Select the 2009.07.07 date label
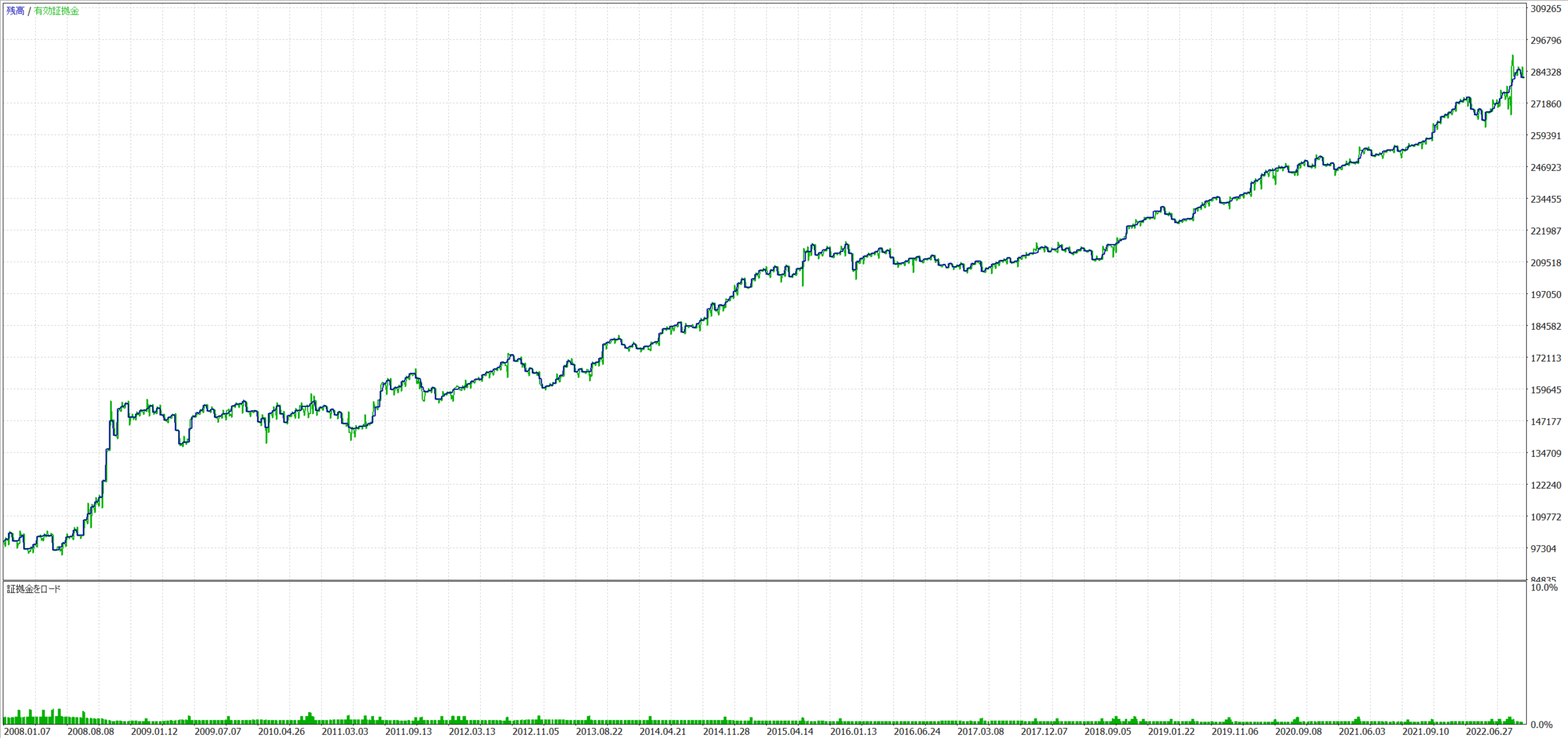Viewport: 1568px width, 738px height. [218, 731]
